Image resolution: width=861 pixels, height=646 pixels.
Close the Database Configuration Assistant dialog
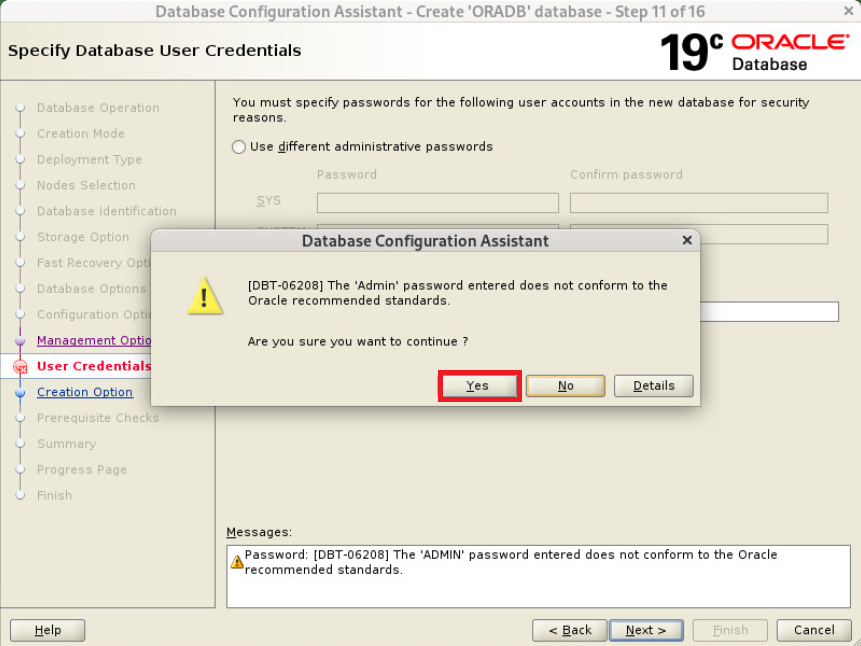coord(686,240)
